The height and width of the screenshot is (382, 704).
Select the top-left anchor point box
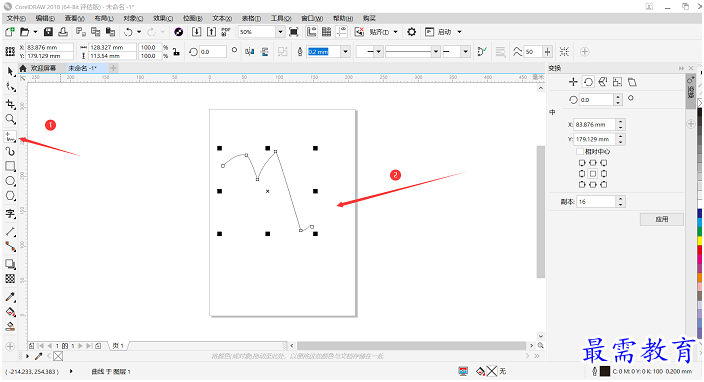pyautogui.click(x=582, y=163)
